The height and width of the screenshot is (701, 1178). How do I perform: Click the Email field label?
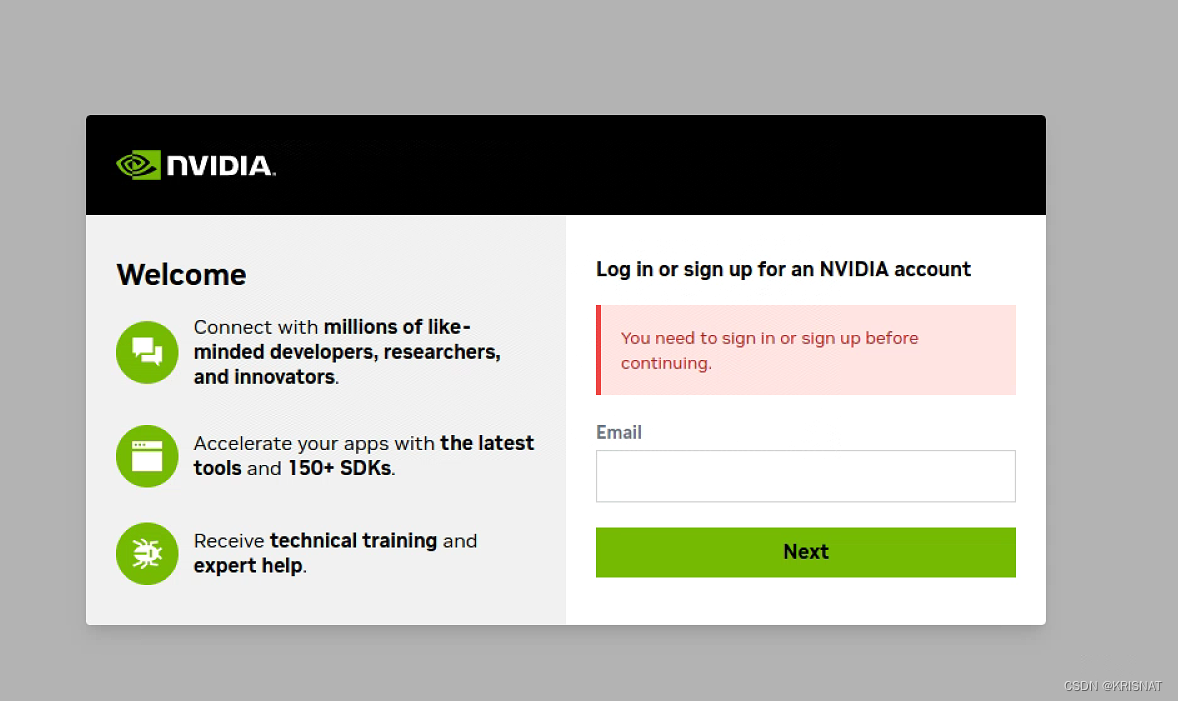(x=619, y=433)
